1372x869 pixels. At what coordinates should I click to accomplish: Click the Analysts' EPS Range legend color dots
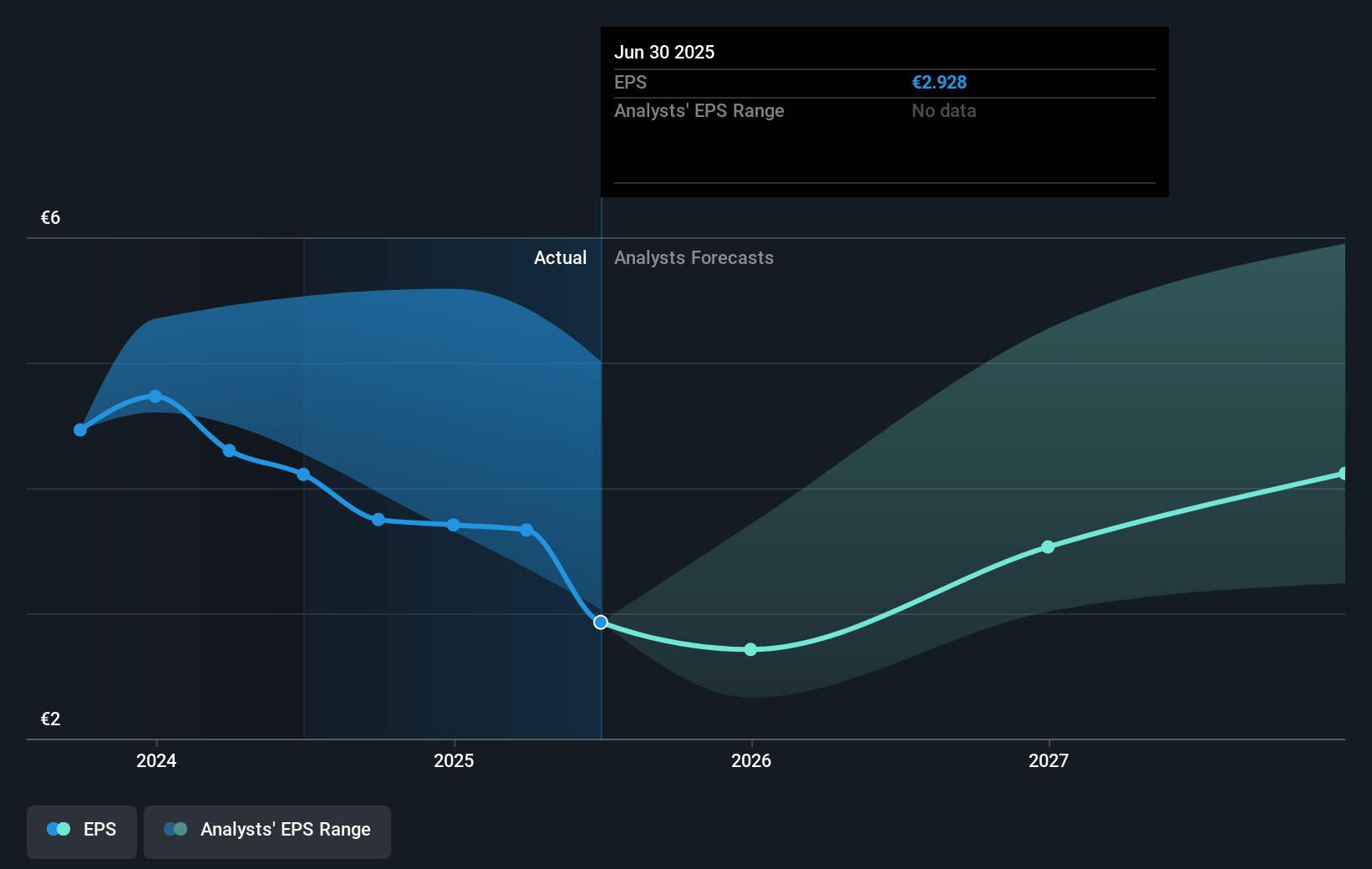click(x=175, y=830)
